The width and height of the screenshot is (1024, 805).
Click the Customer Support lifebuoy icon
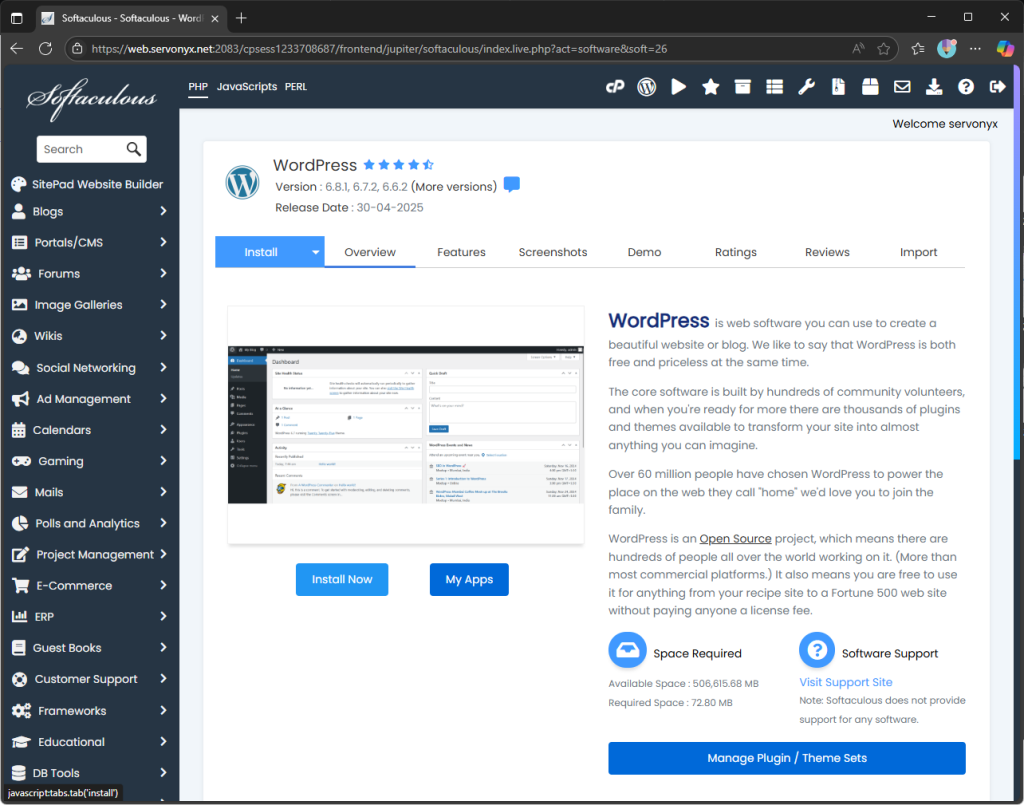coord(20,680)
